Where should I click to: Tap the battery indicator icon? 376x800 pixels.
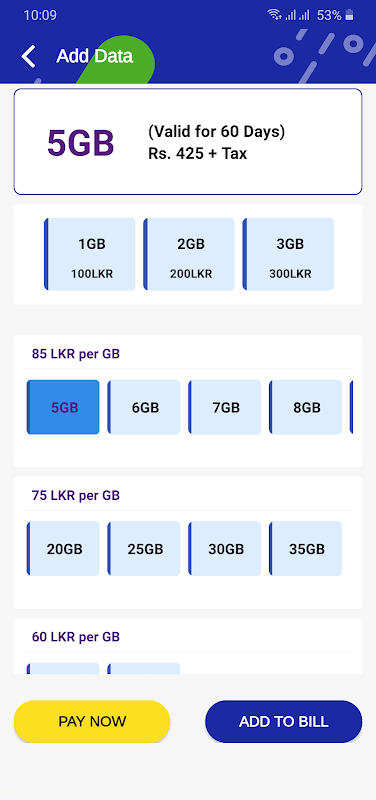pyautogui.click(x=349, y=15)
